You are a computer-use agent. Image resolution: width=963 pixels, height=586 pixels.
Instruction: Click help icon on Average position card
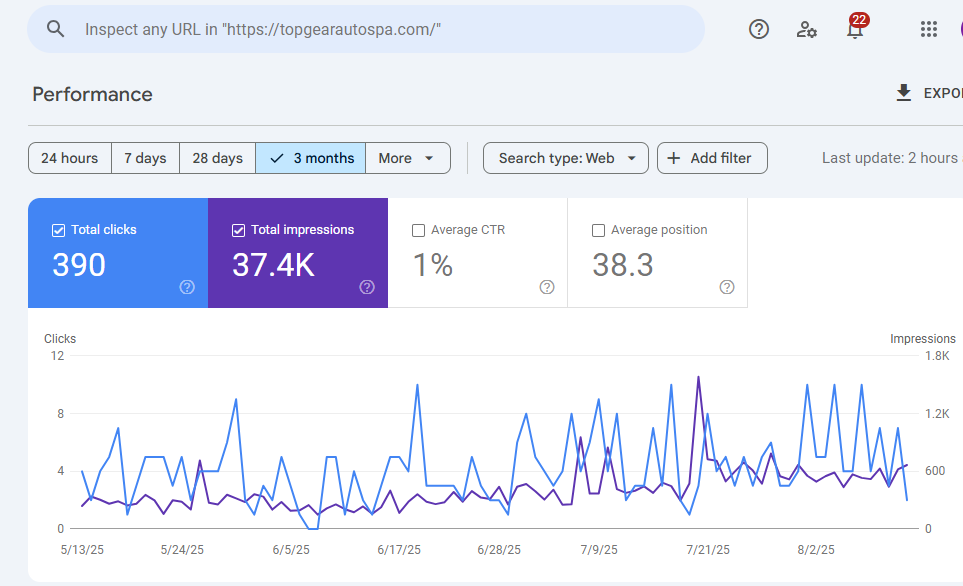(727, 287)
